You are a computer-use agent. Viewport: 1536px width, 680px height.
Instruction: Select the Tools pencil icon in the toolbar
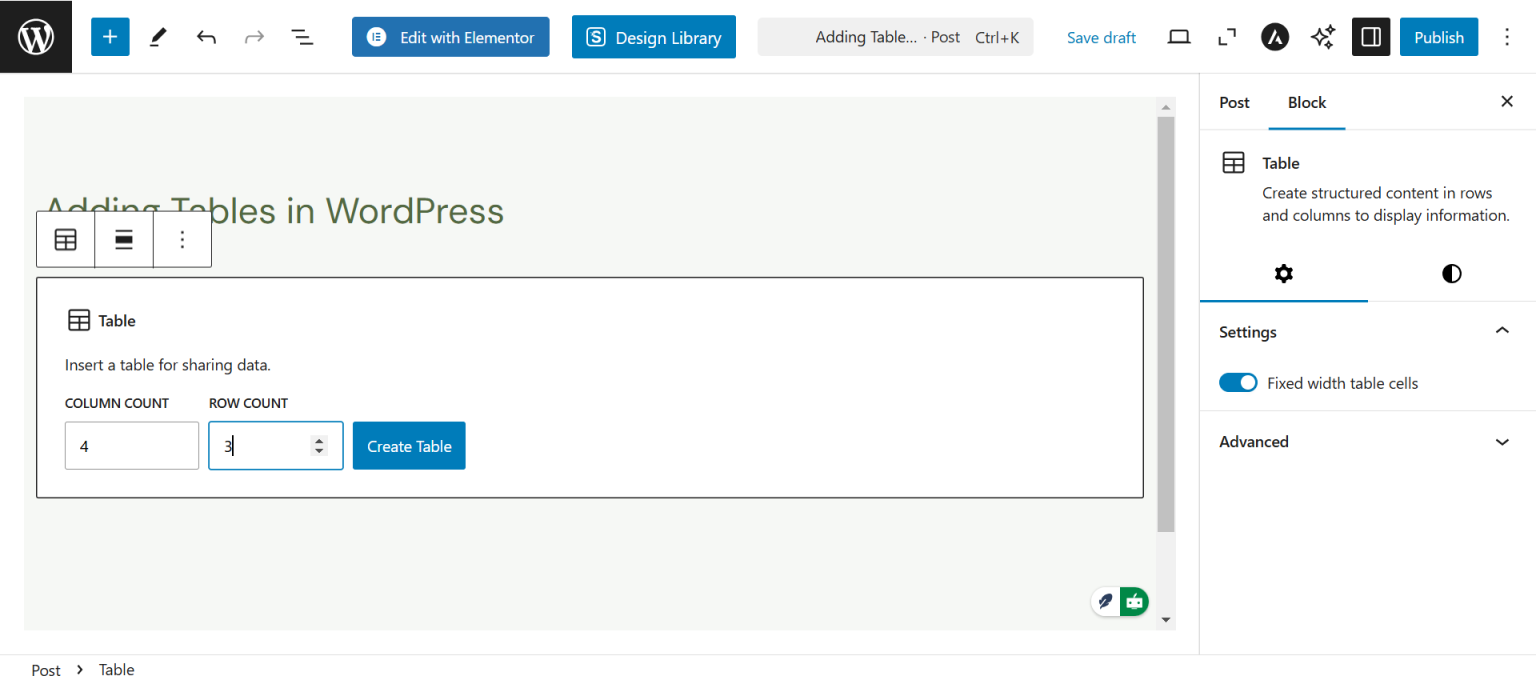click(157, 37)
